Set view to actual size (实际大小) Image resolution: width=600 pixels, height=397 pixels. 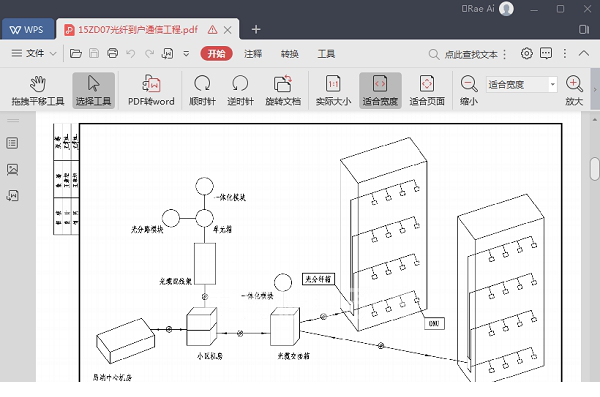point(333,90)
